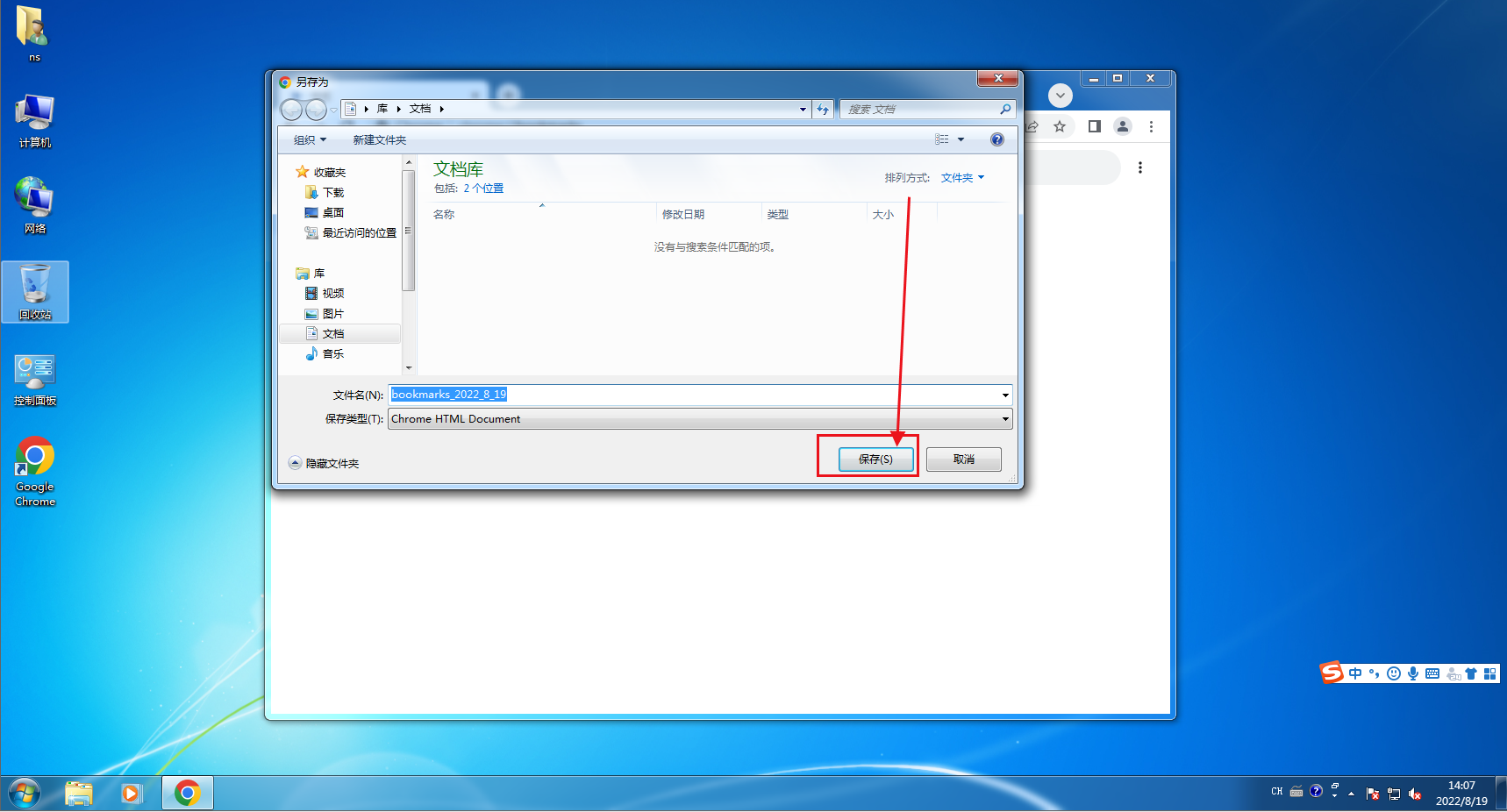This screenshot has height=812, width=1507.
Task: Open the address bar history dropdown
Action: point(803,109)
